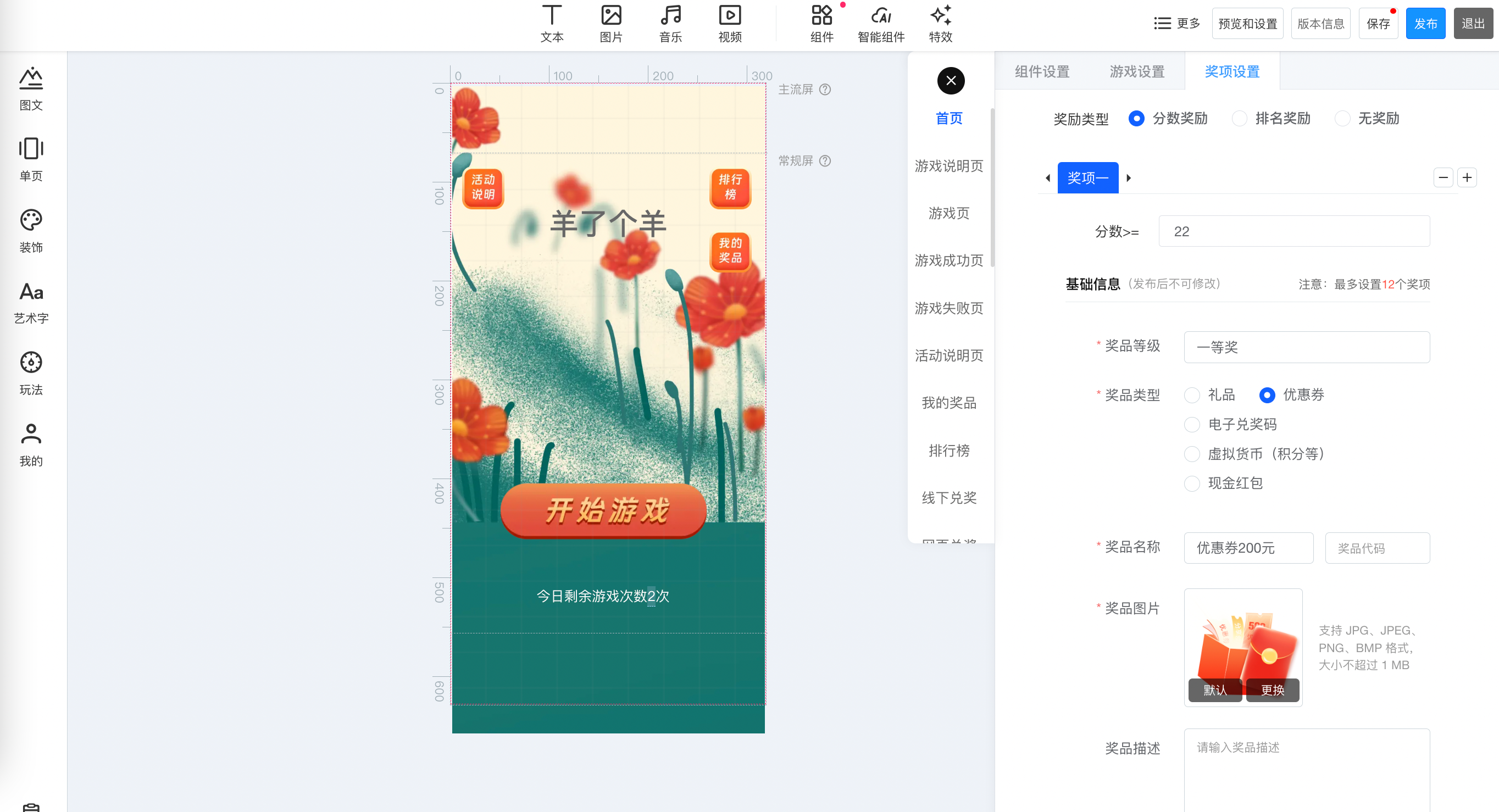This screenshot has height=812, width=1499.
Task: Add music via 音乐 icon
Action: (x=670, y=23)
